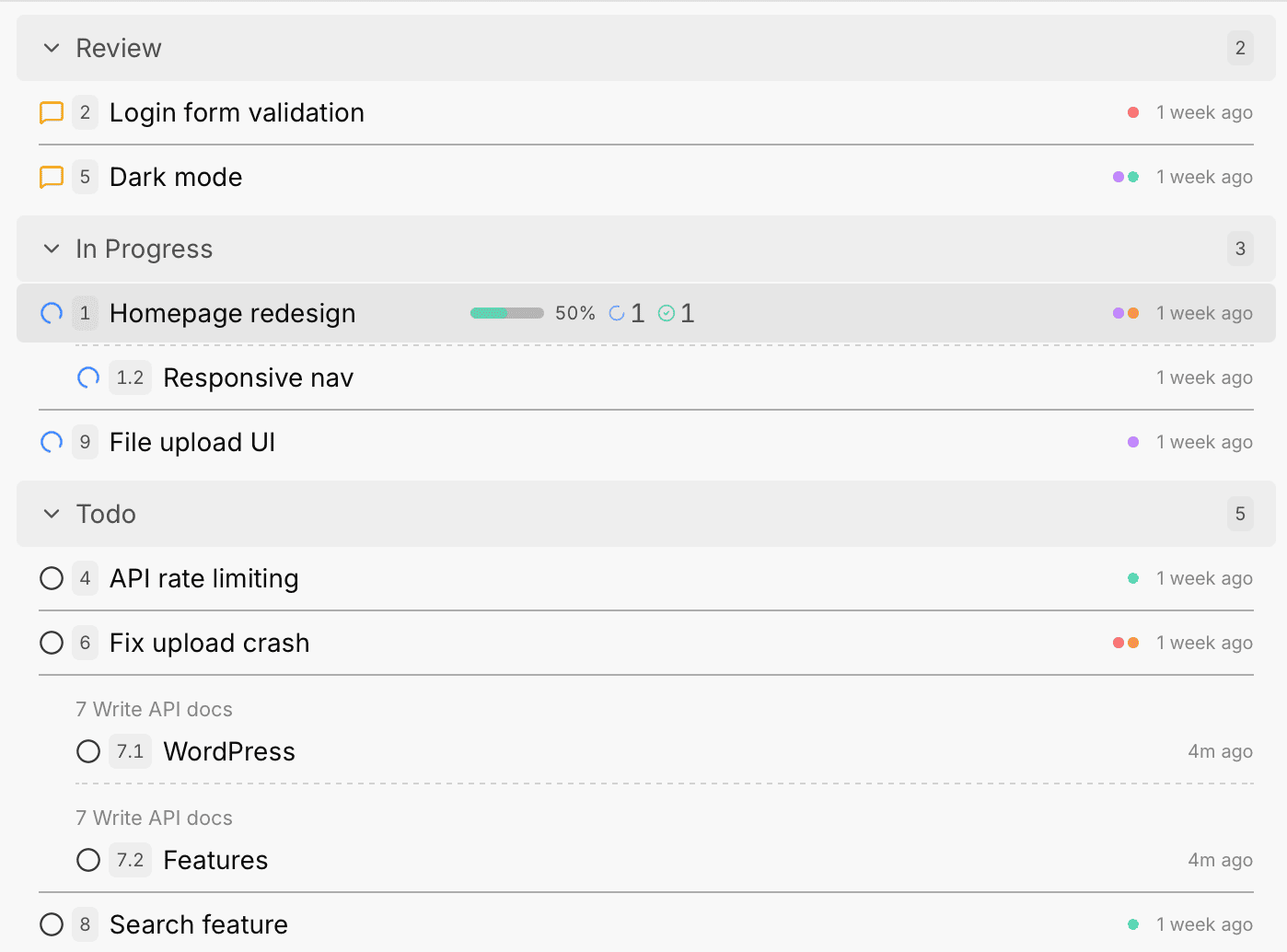The width and height of the screenshot is (1287, 952).
Task: Collapse the Todo section
Action: click(51, 514)
